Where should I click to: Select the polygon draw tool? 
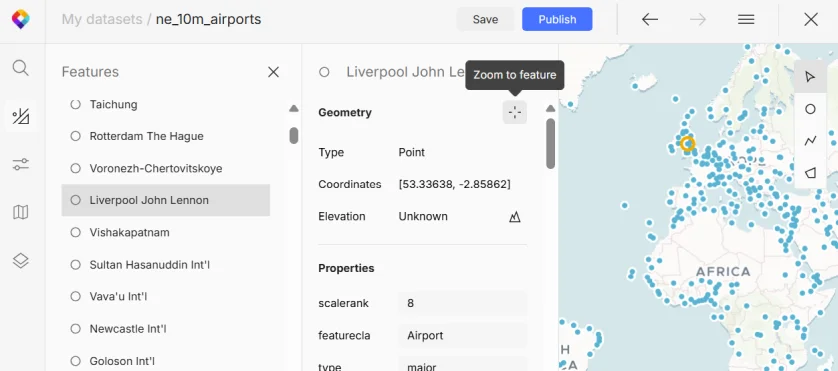[x=810, y=173]
